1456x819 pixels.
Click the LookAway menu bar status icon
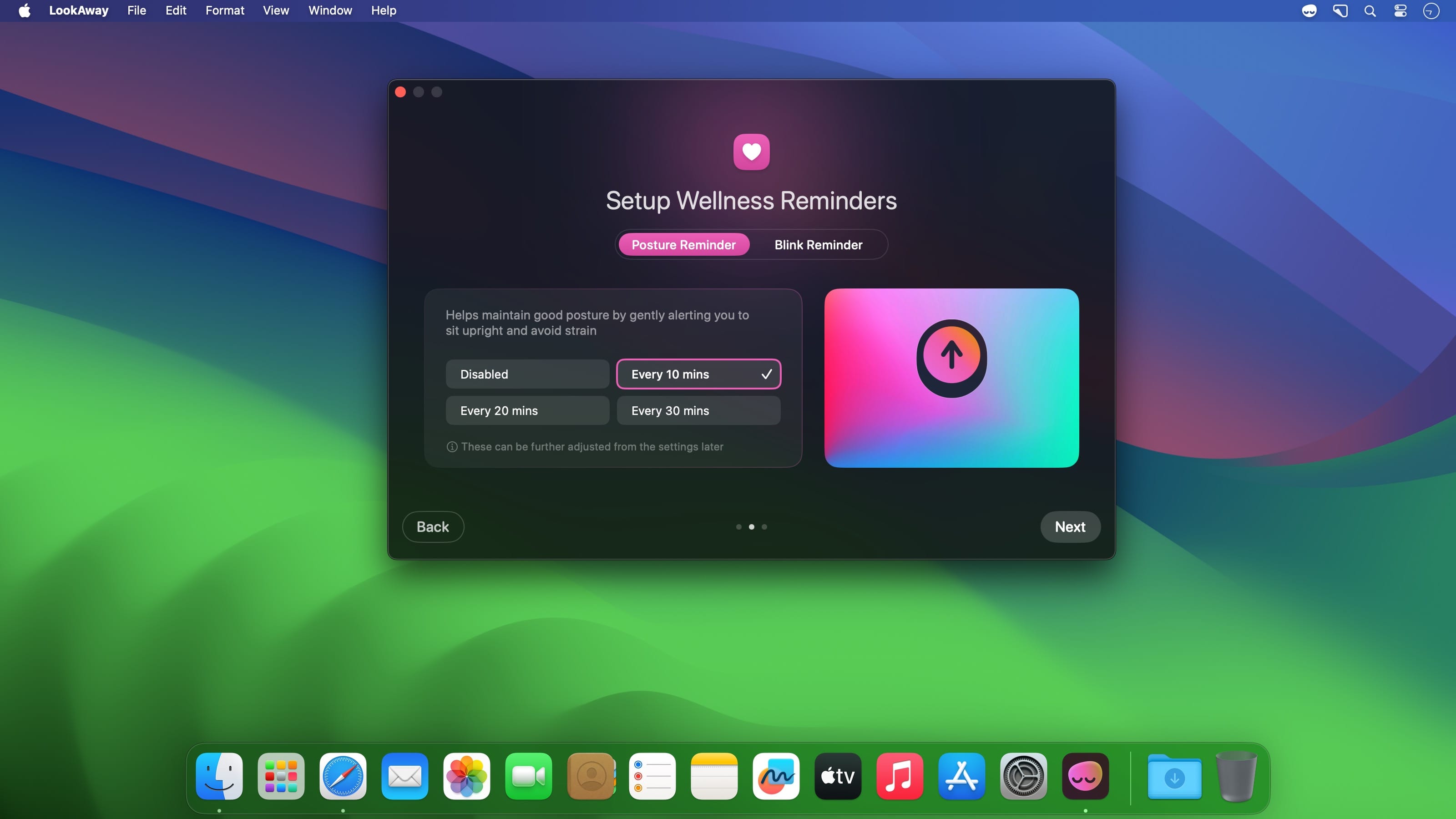tap(1309, 11)
